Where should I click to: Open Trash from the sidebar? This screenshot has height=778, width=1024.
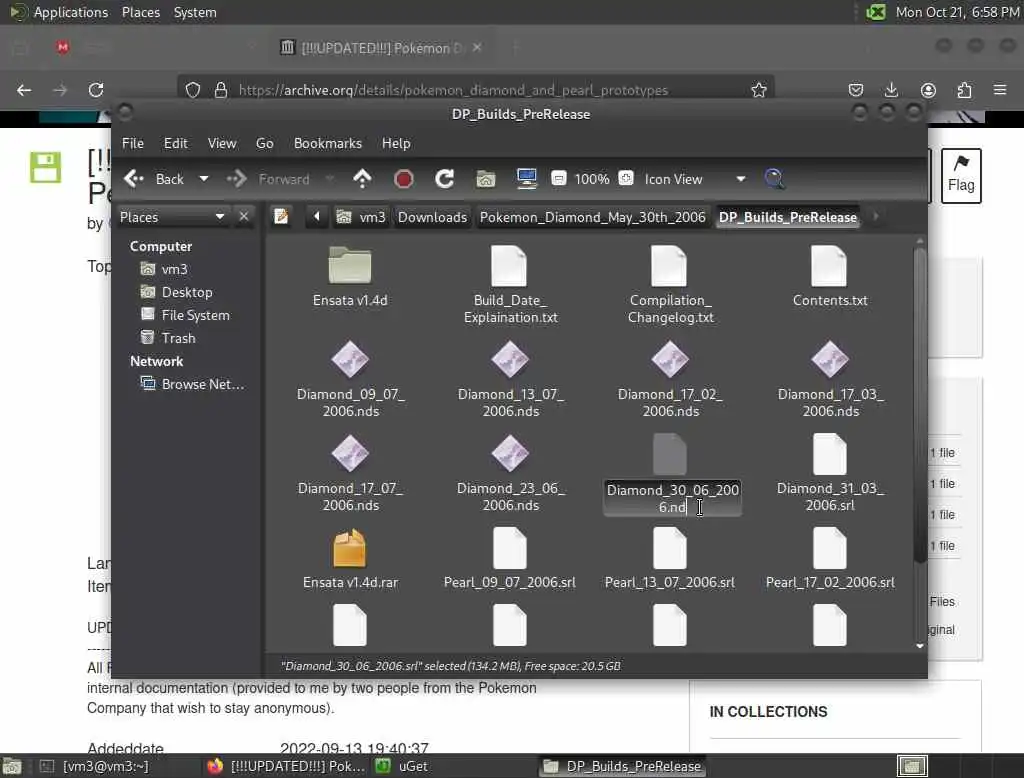[168, 338]
